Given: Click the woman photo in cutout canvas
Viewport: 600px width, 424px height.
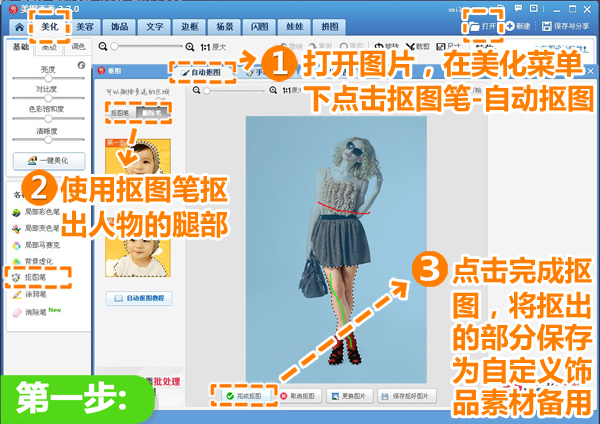Looking at the screenshot, I should [x=336, y=250].
